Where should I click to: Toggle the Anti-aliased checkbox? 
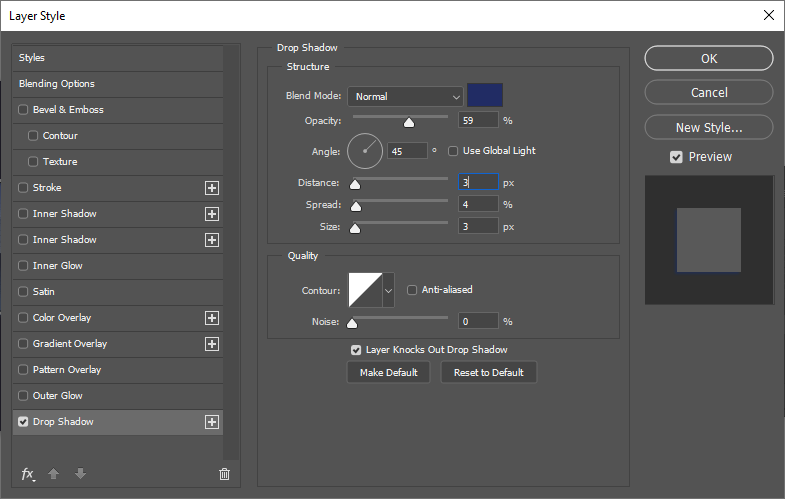(x=412, y=290)
